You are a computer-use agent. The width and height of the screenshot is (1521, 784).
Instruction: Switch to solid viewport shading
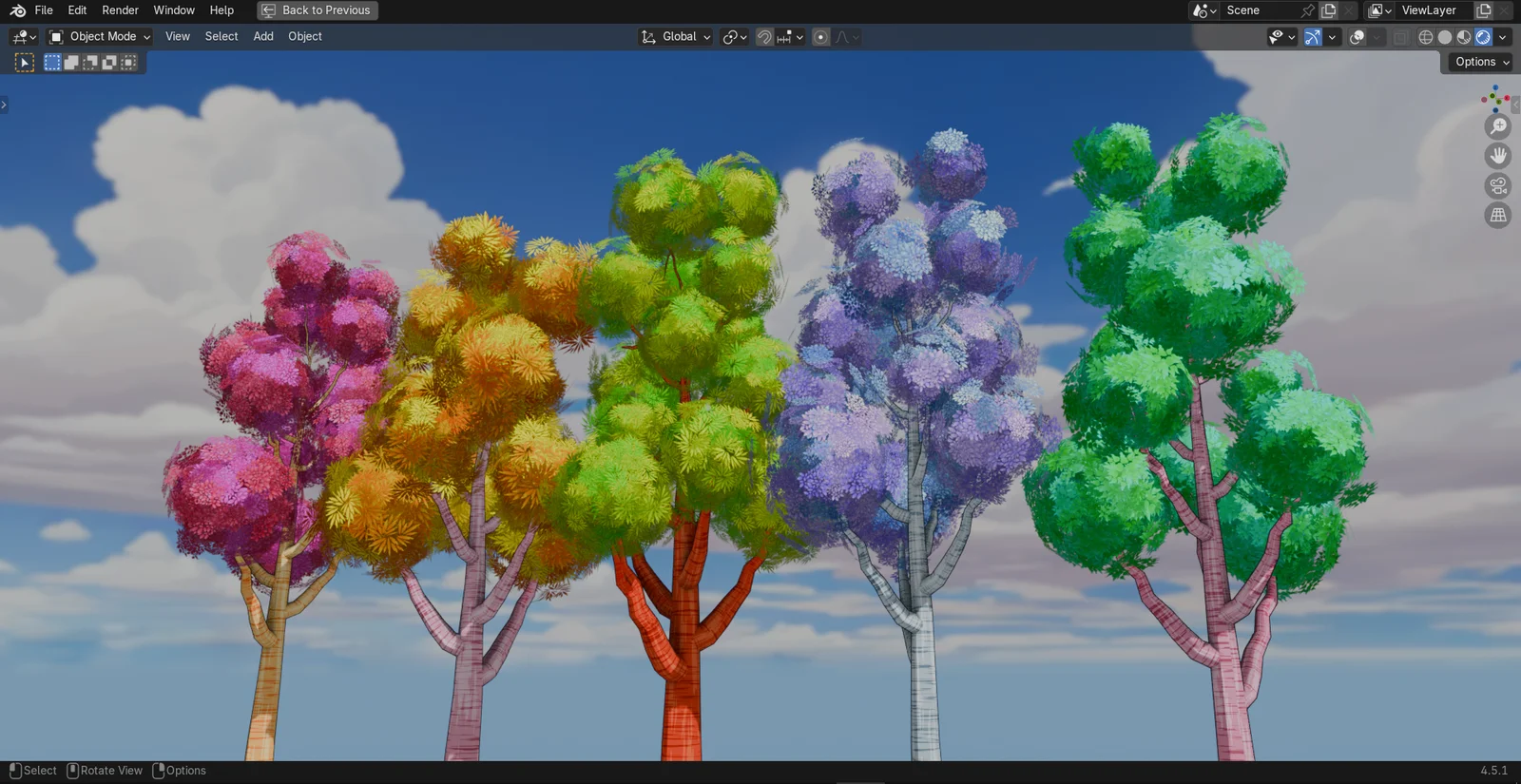coord(1445,37)
